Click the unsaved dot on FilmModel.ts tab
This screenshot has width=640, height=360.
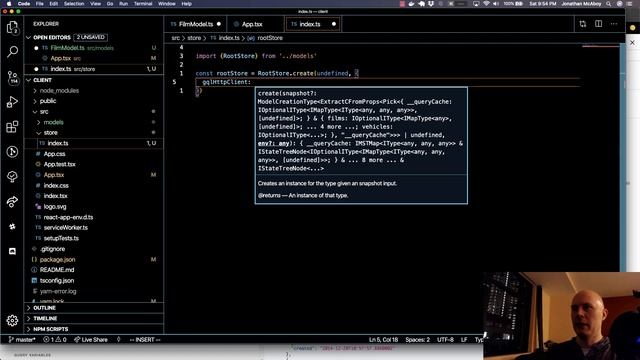[x=219, y=24]
